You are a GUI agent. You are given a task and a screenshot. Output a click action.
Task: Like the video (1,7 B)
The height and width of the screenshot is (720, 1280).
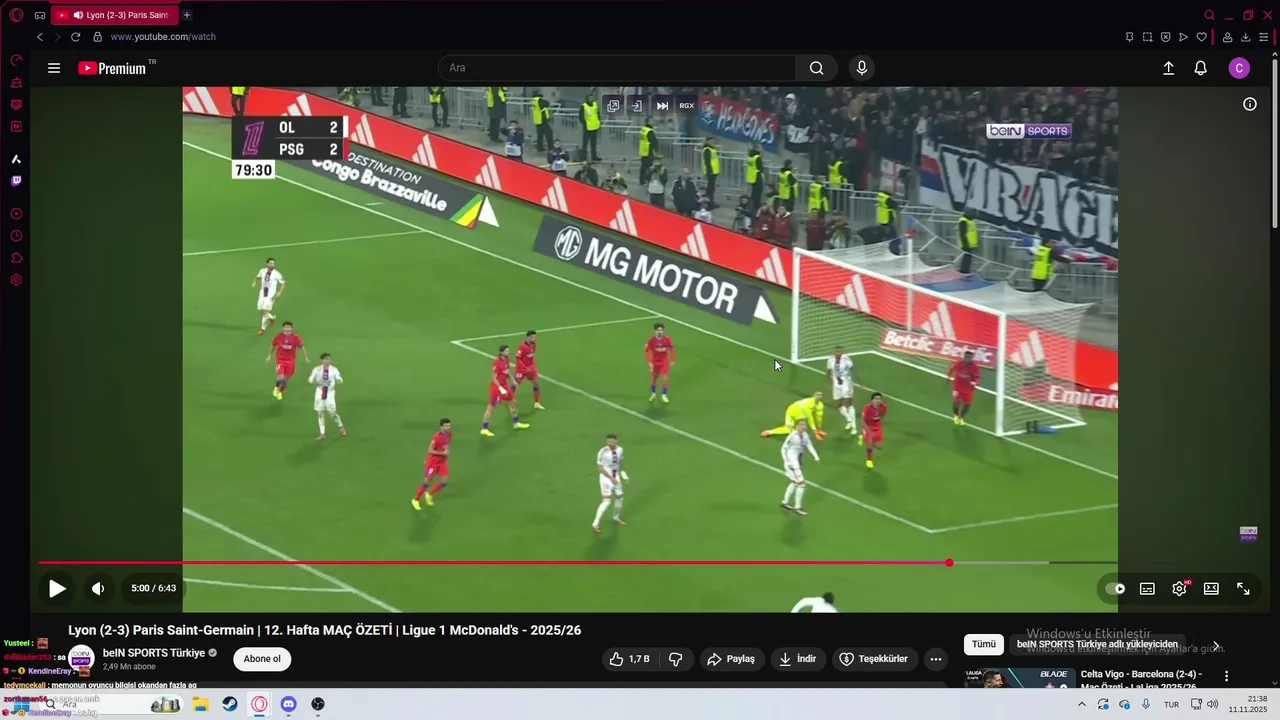pos(629,659)
